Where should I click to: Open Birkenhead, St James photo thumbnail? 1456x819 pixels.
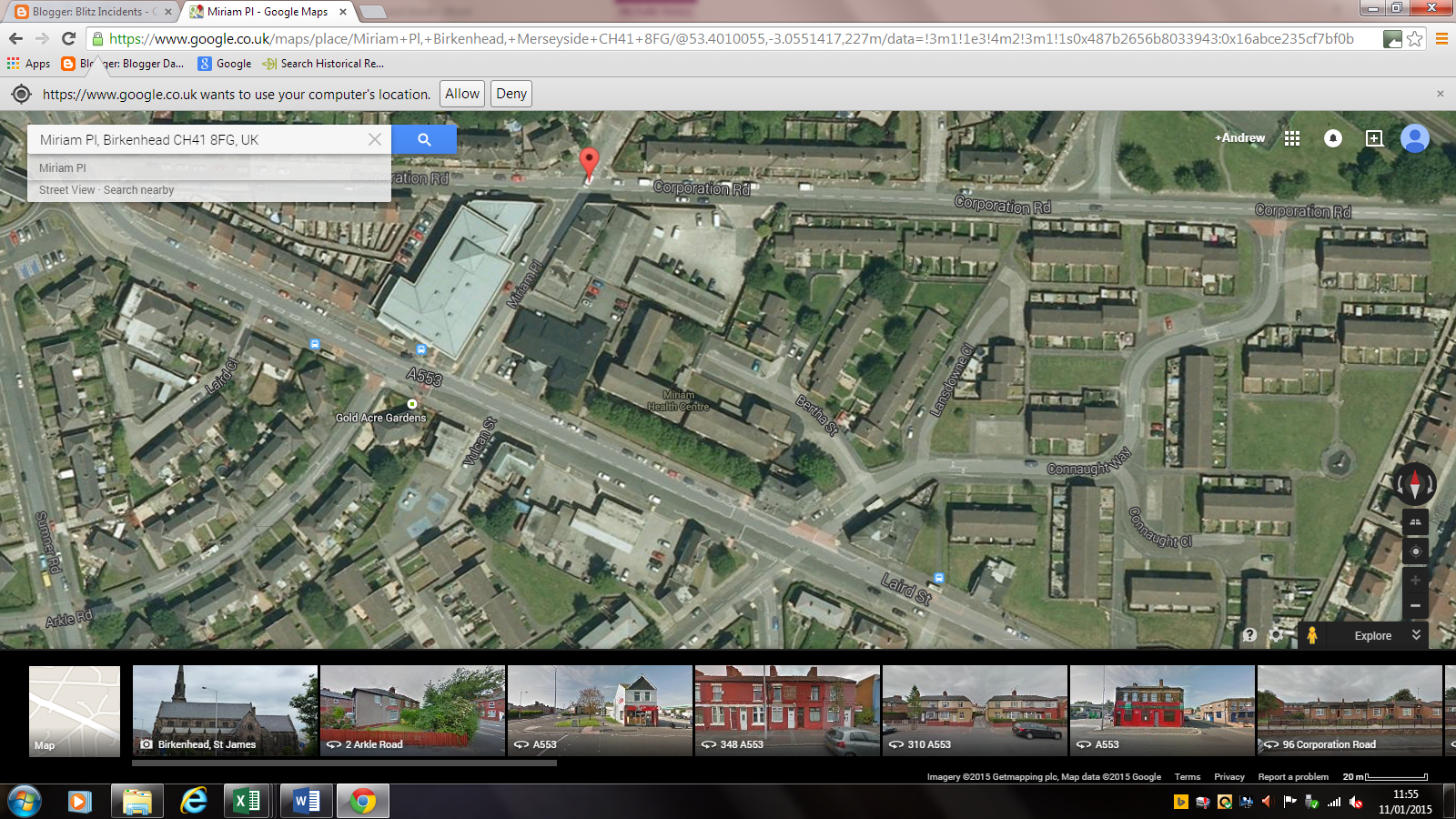point(225,711)
